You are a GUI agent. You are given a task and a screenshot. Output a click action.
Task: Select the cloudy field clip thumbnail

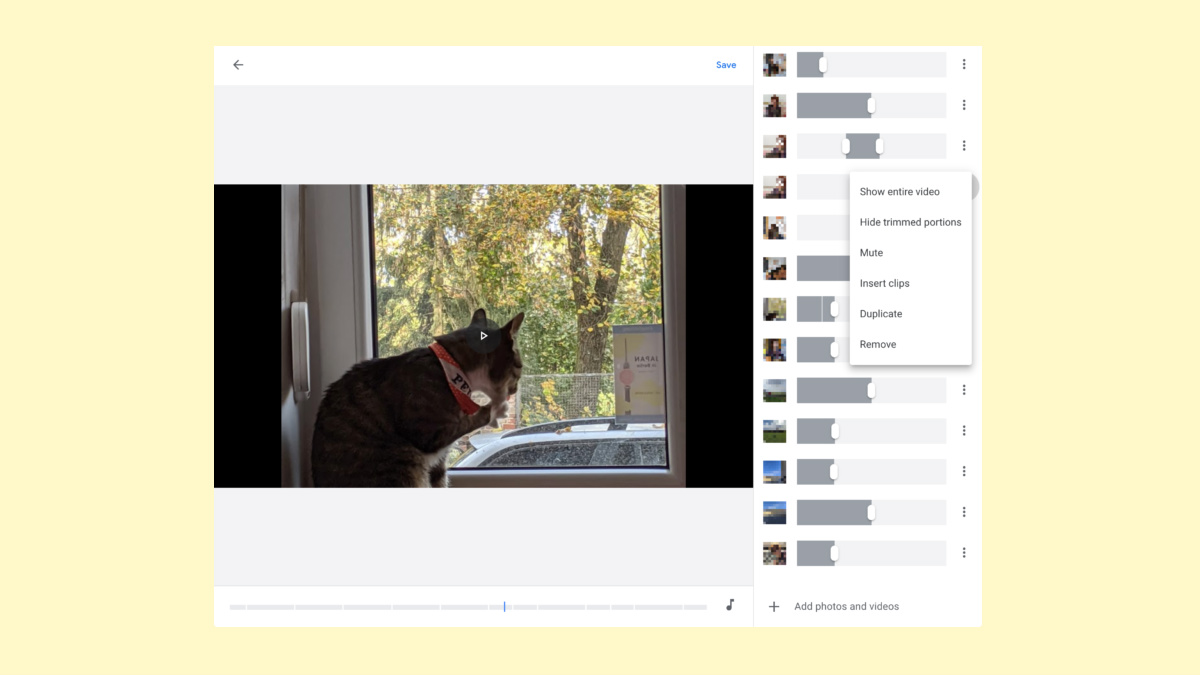coord(774,390)
